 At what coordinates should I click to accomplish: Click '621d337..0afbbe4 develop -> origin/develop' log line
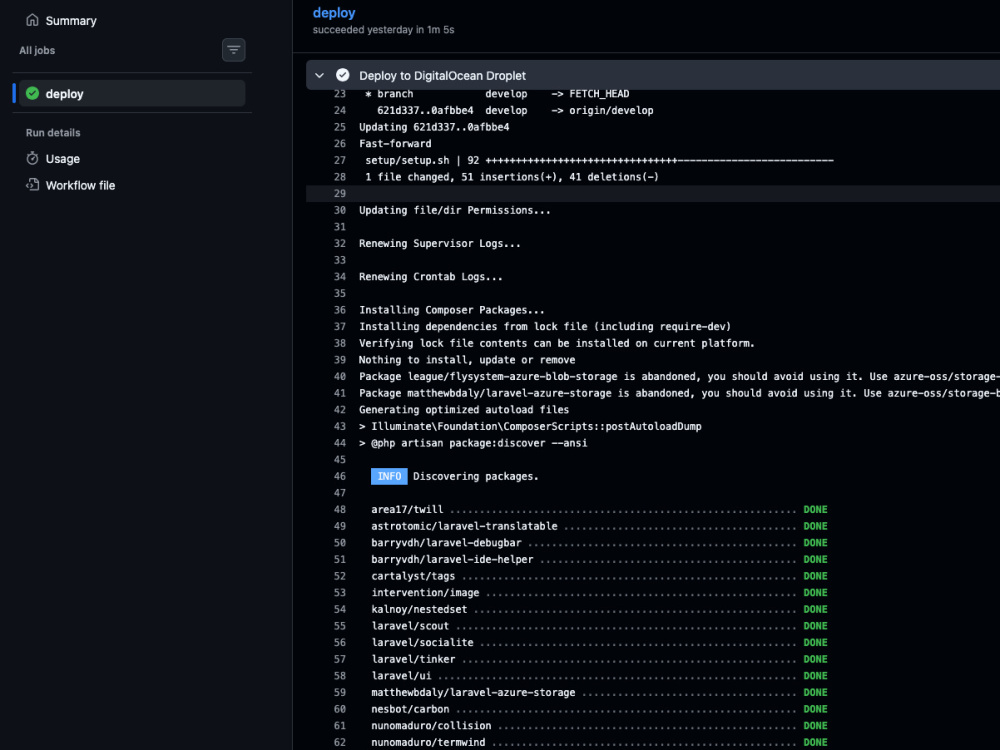tap(515, 110)
